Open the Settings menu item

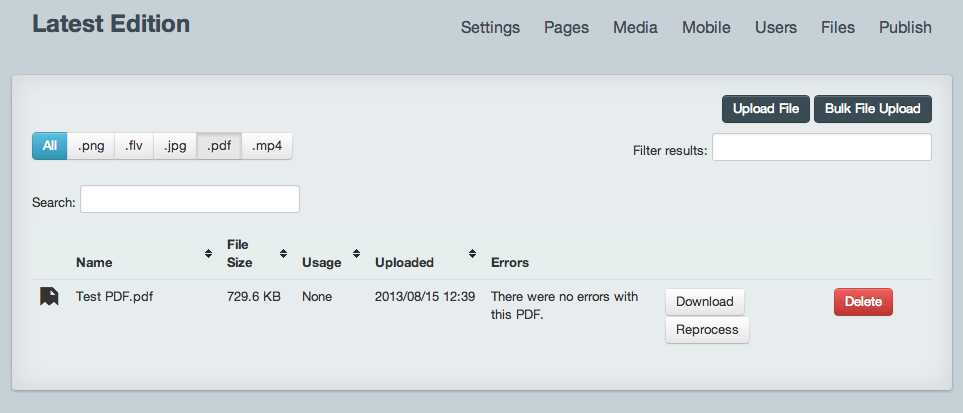tap(490, 28)
